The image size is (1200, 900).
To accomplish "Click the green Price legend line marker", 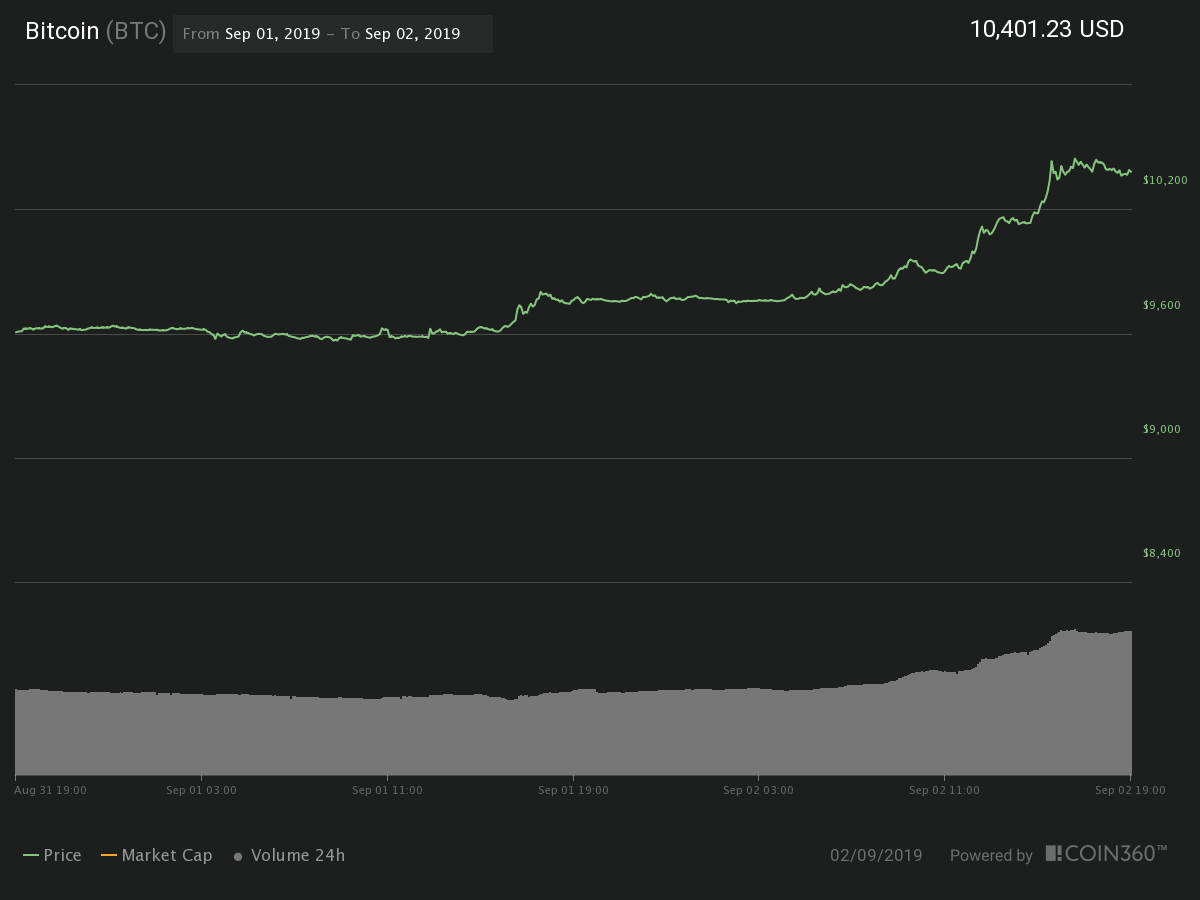I will (x=31, y=856).
